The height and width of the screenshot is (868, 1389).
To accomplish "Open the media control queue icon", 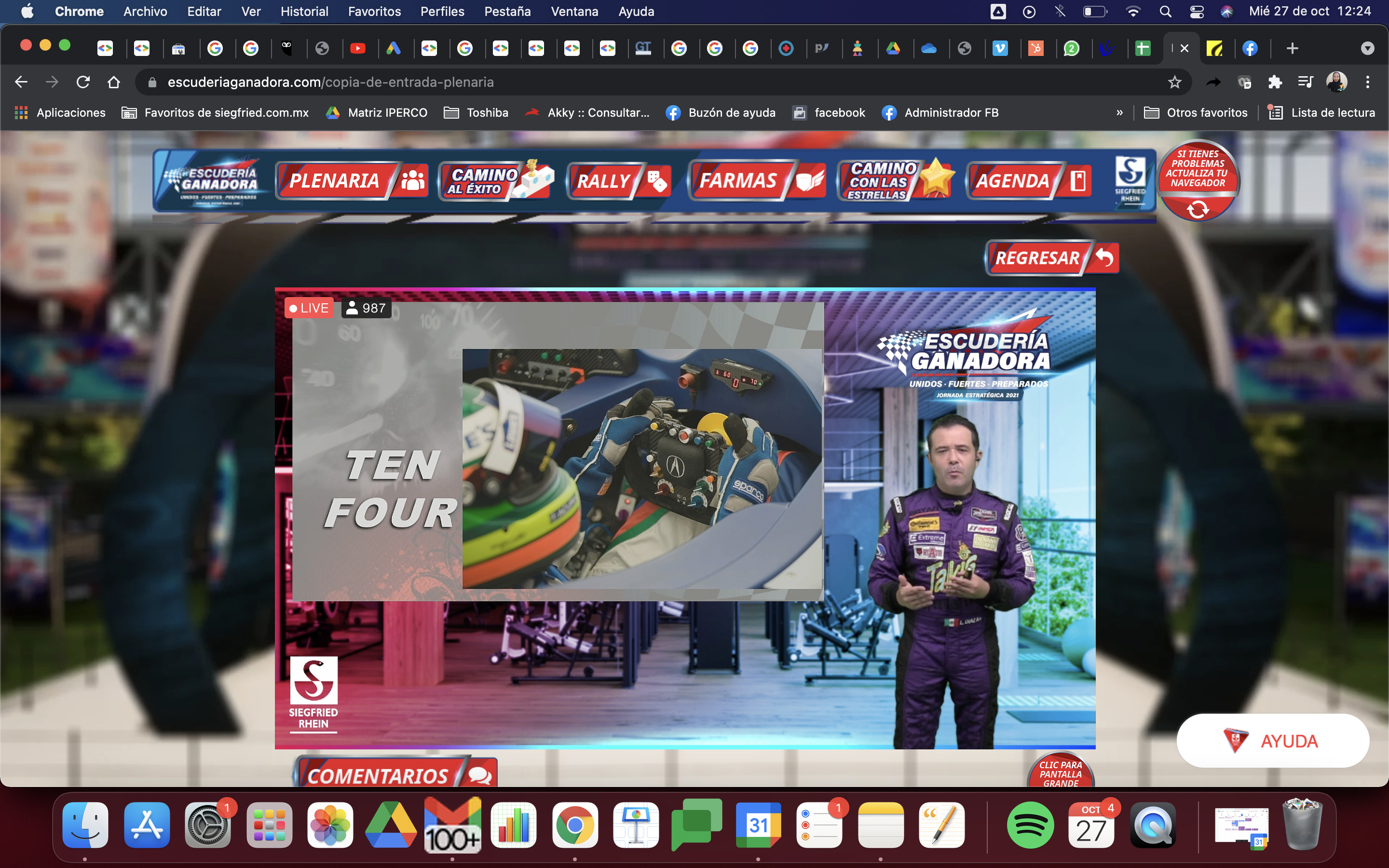I will (1305, 82).
